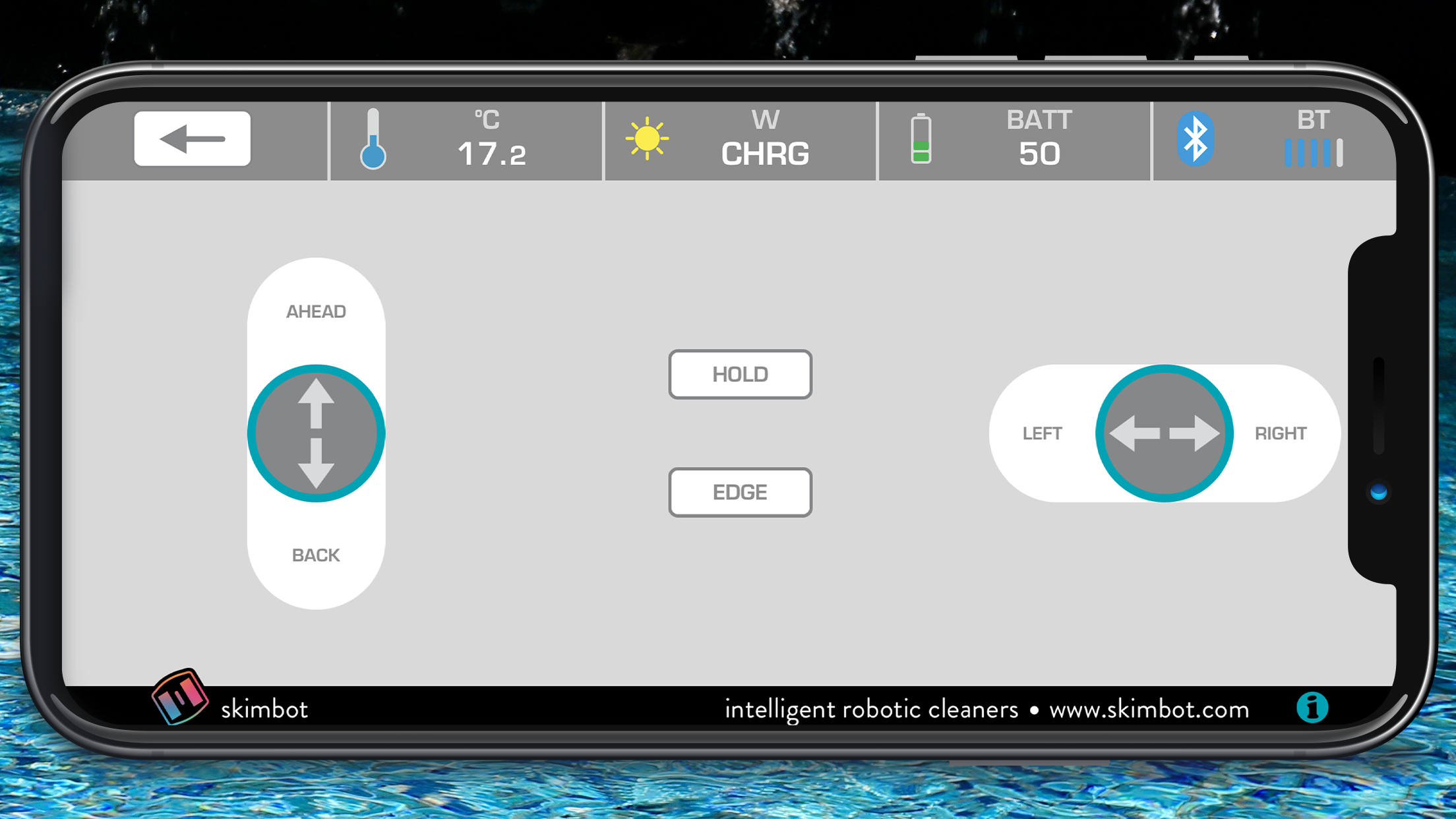Tap the BACK label on joystick
The width and height of the screenshot is (1456, 819).
point(316,555)
